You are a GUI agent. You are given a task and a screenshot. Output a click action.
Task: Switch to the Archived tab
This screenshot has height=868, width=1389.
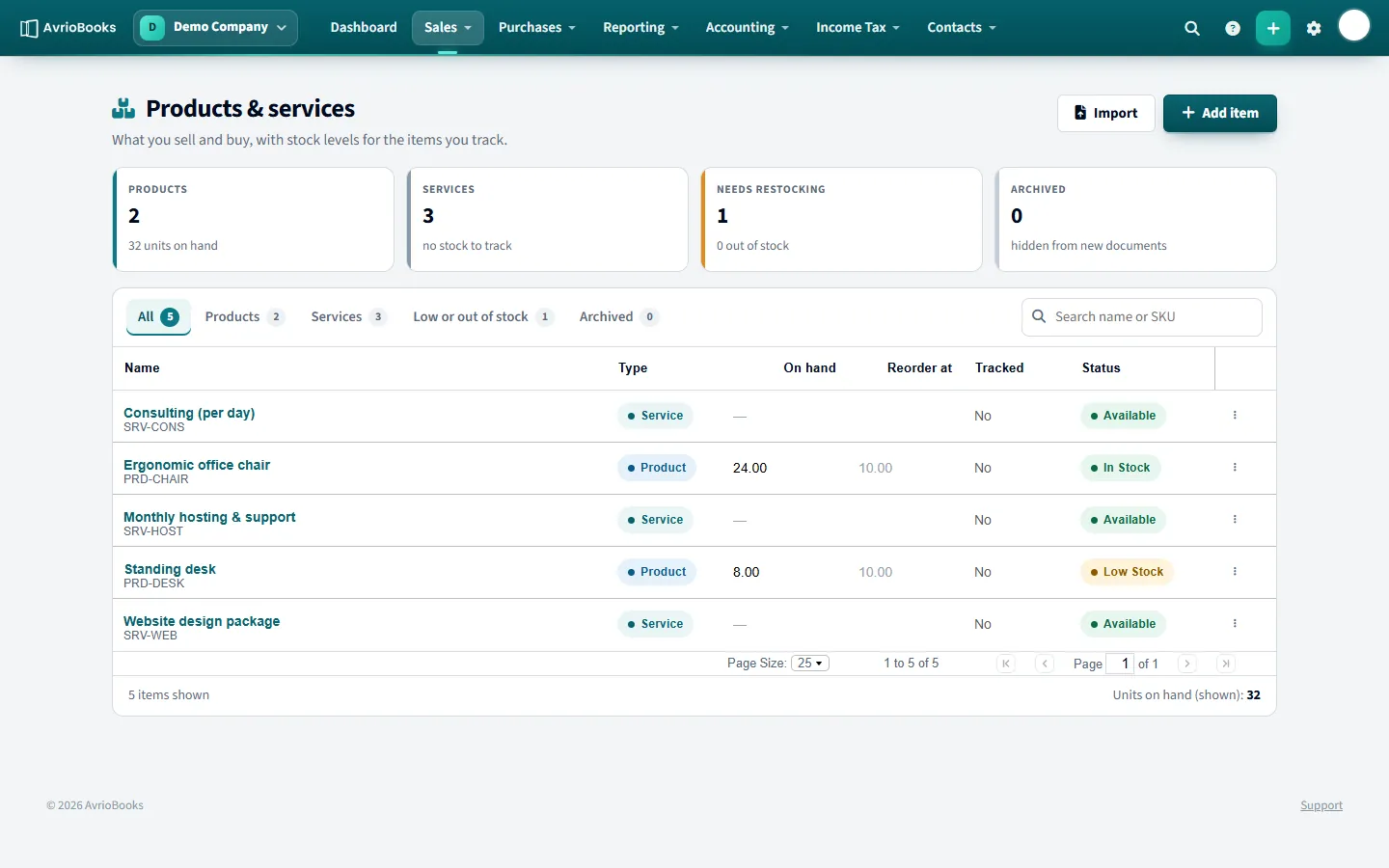pyautogui.click(x=618, y=316)
